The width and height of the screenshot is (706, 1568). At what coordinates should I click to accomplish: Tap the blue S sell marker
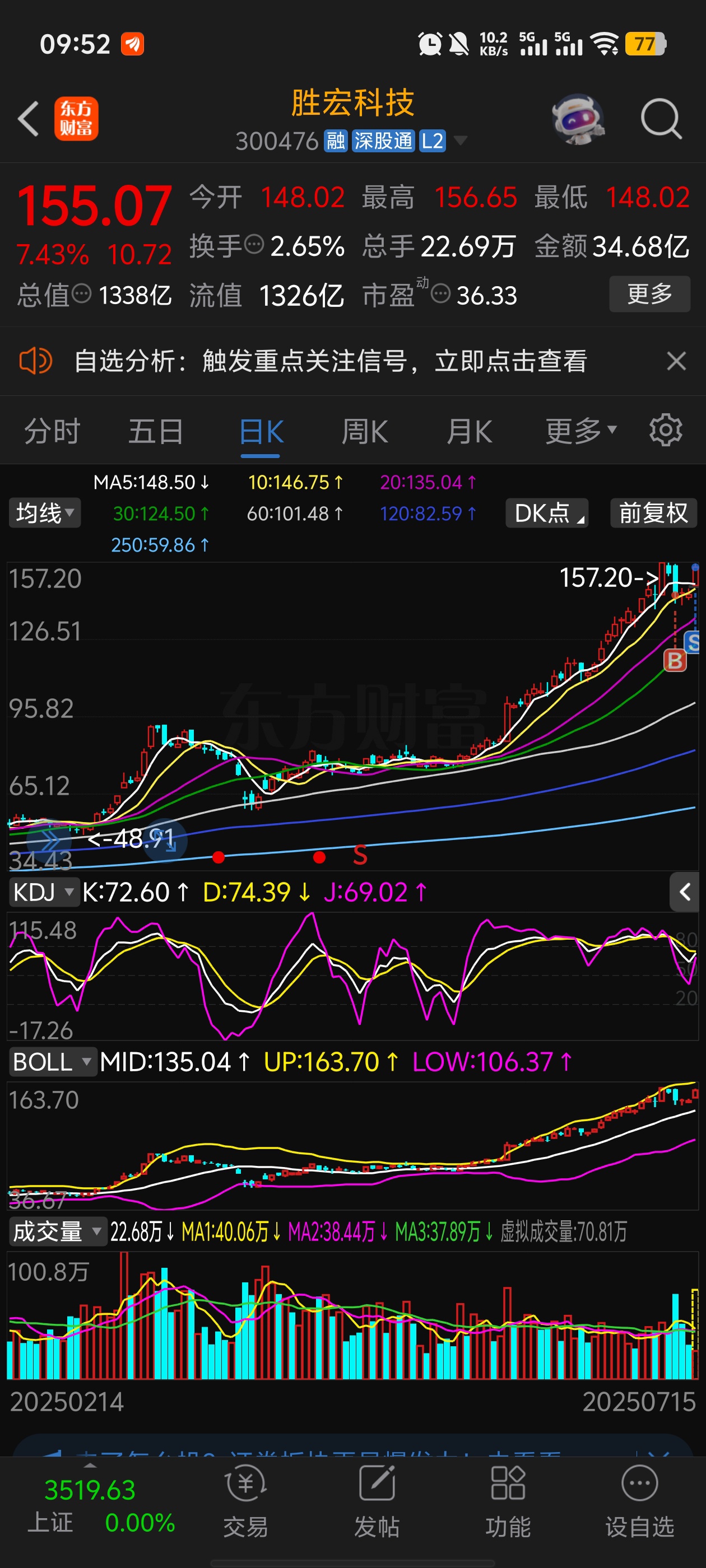pos(693,642)
